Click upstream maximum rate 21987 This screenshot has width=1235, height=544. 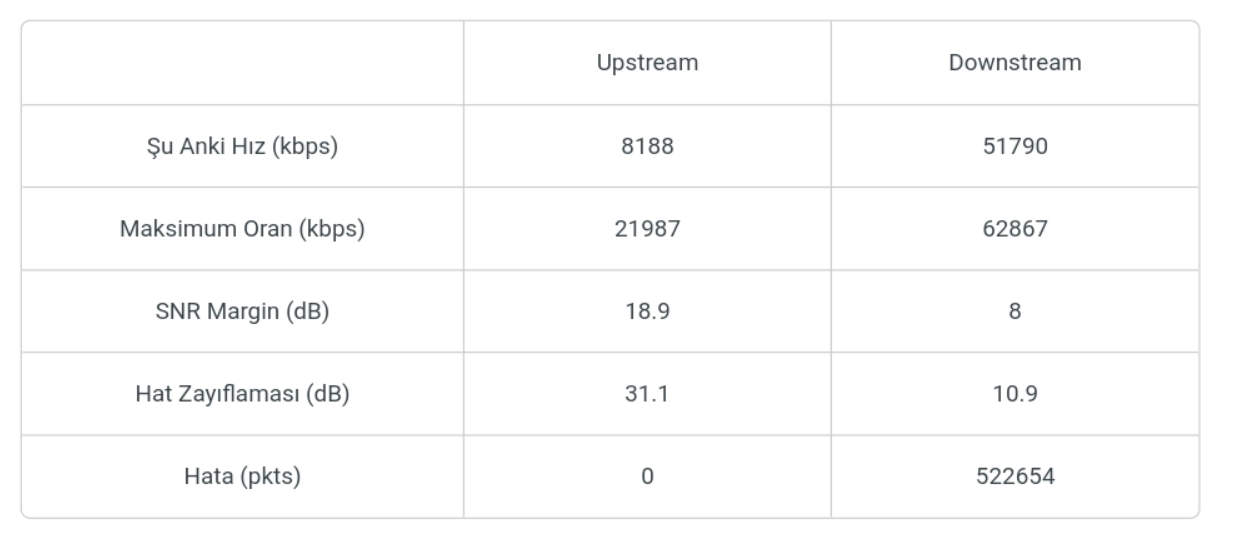click(646, 229)
